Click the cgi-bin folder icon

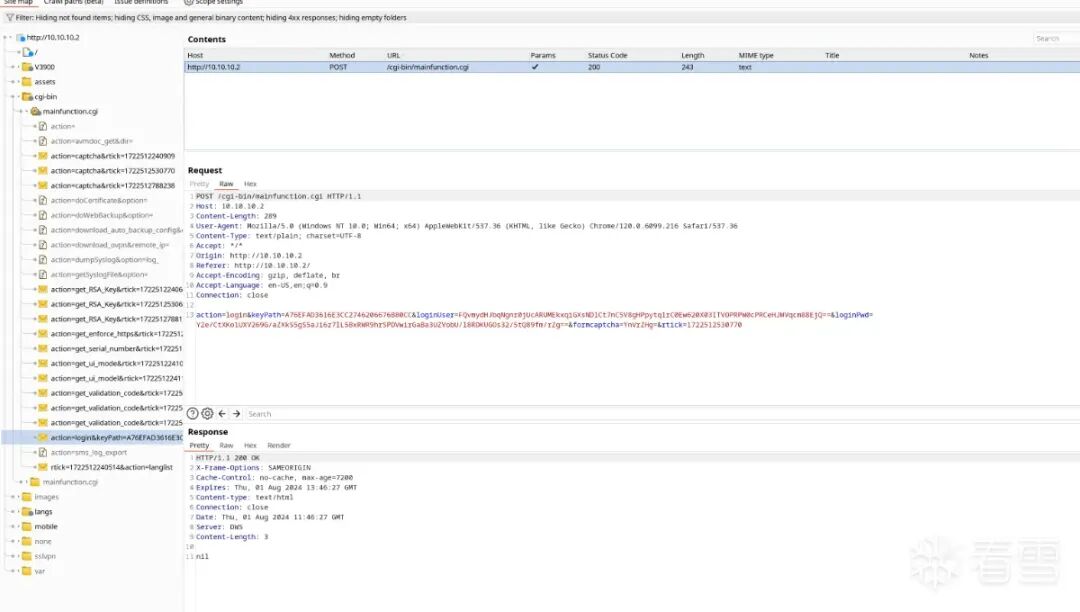28,97
